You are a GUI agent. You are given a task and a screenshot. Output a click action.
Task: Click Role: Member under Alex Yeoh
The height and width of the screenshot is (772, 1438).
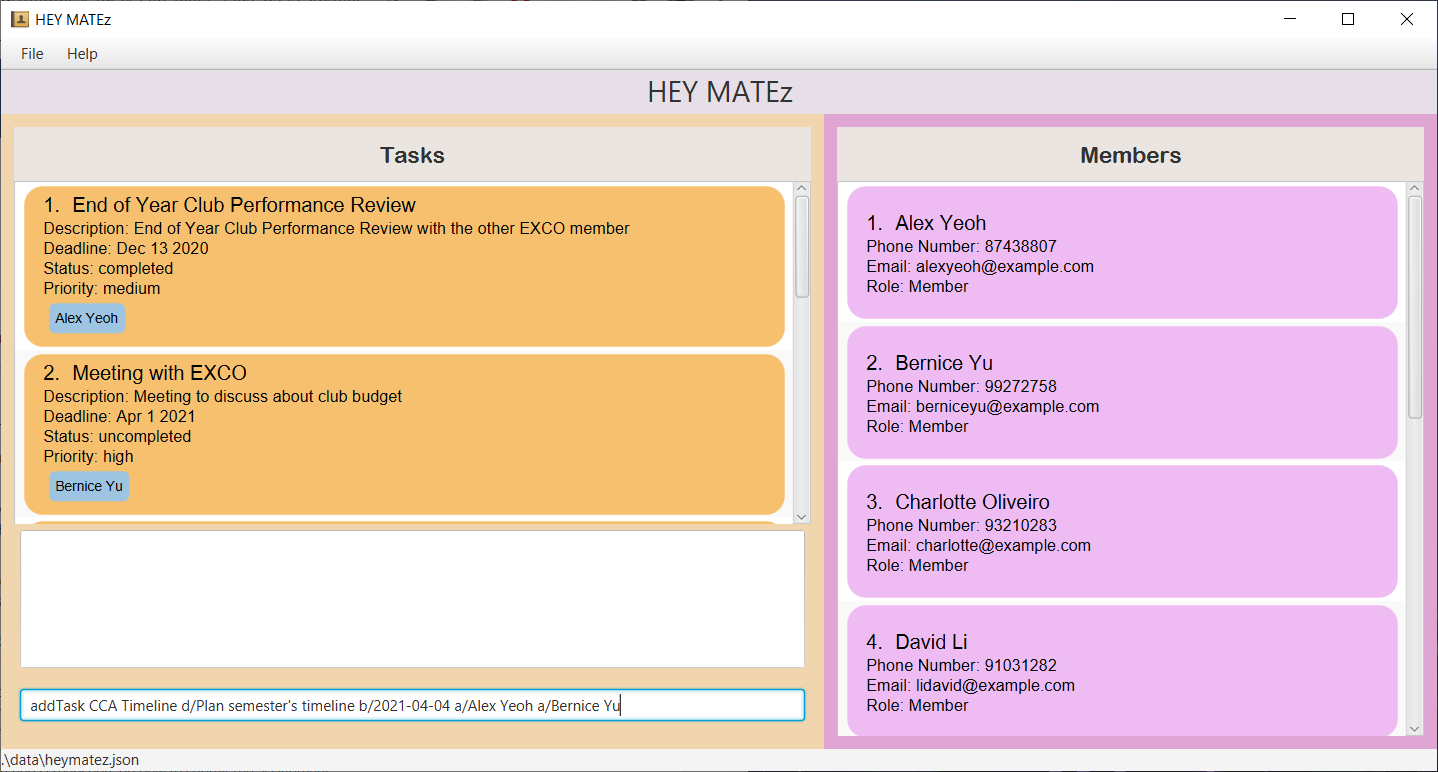tap(917, 286)
